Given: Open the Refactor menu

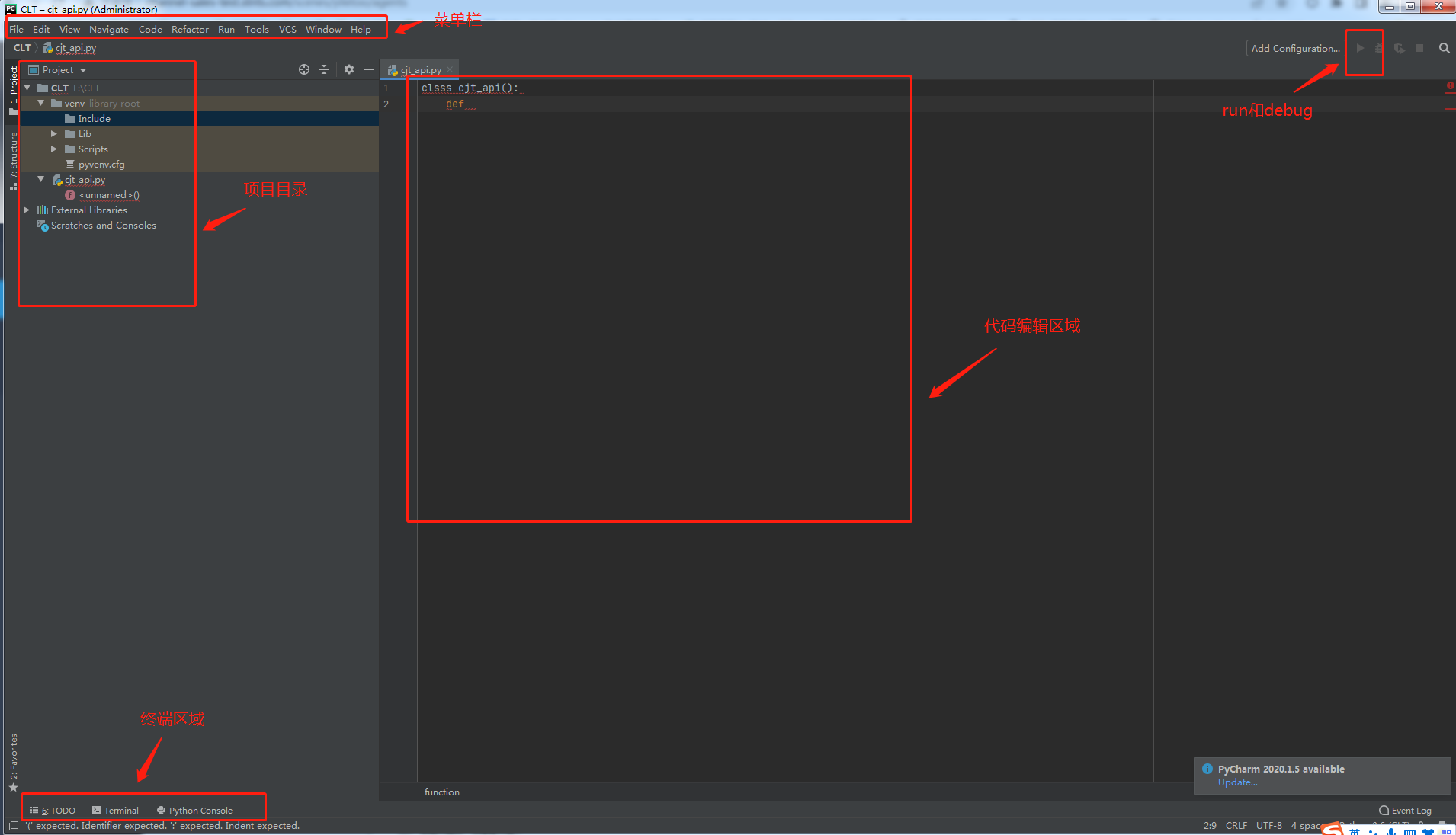Looking at the screenshot, I should point(190,29).
